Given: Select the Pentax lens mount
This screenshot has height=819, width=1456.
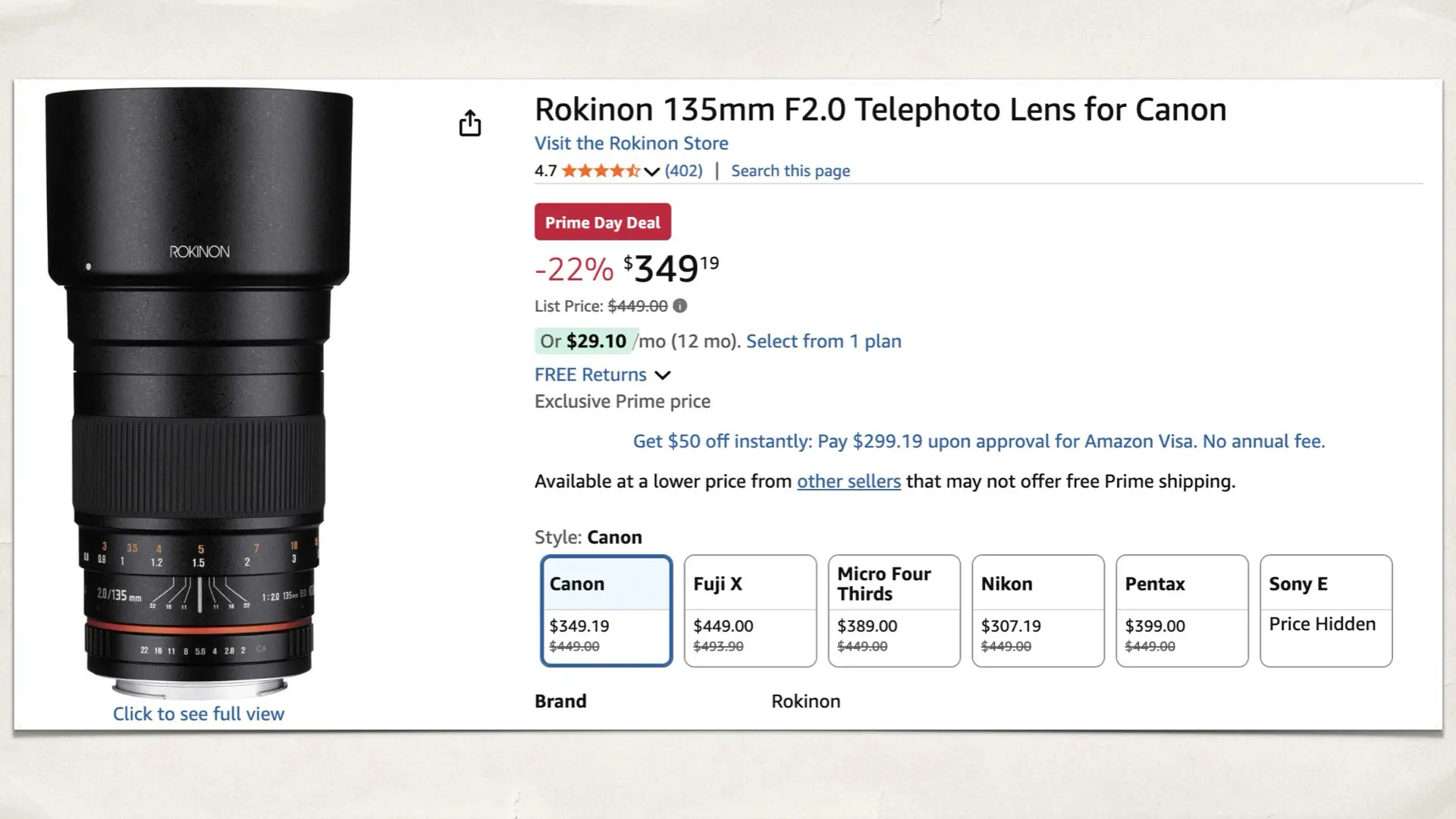Looking at the screenshot, I should click(x=1181, y=610).
